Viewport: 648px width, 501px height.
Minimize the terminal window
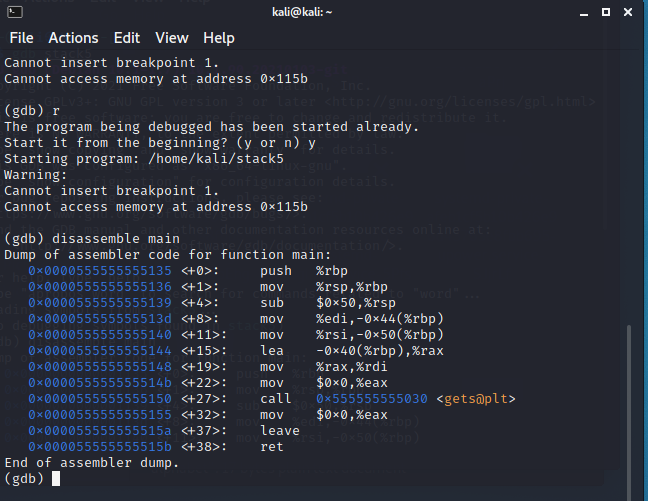[x=584, y=13]
